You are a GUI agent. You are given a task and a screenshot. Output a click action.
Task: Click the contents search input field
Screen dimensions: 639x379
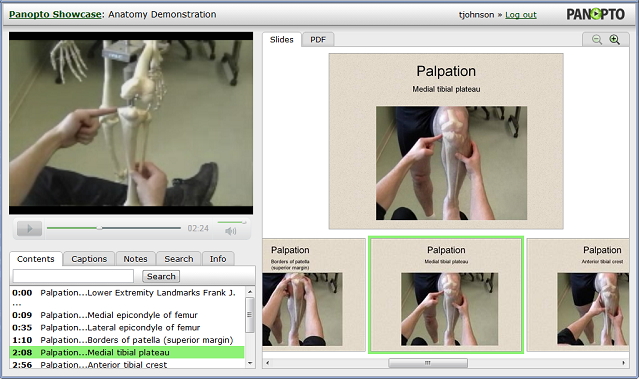click(x=73, y=276)
